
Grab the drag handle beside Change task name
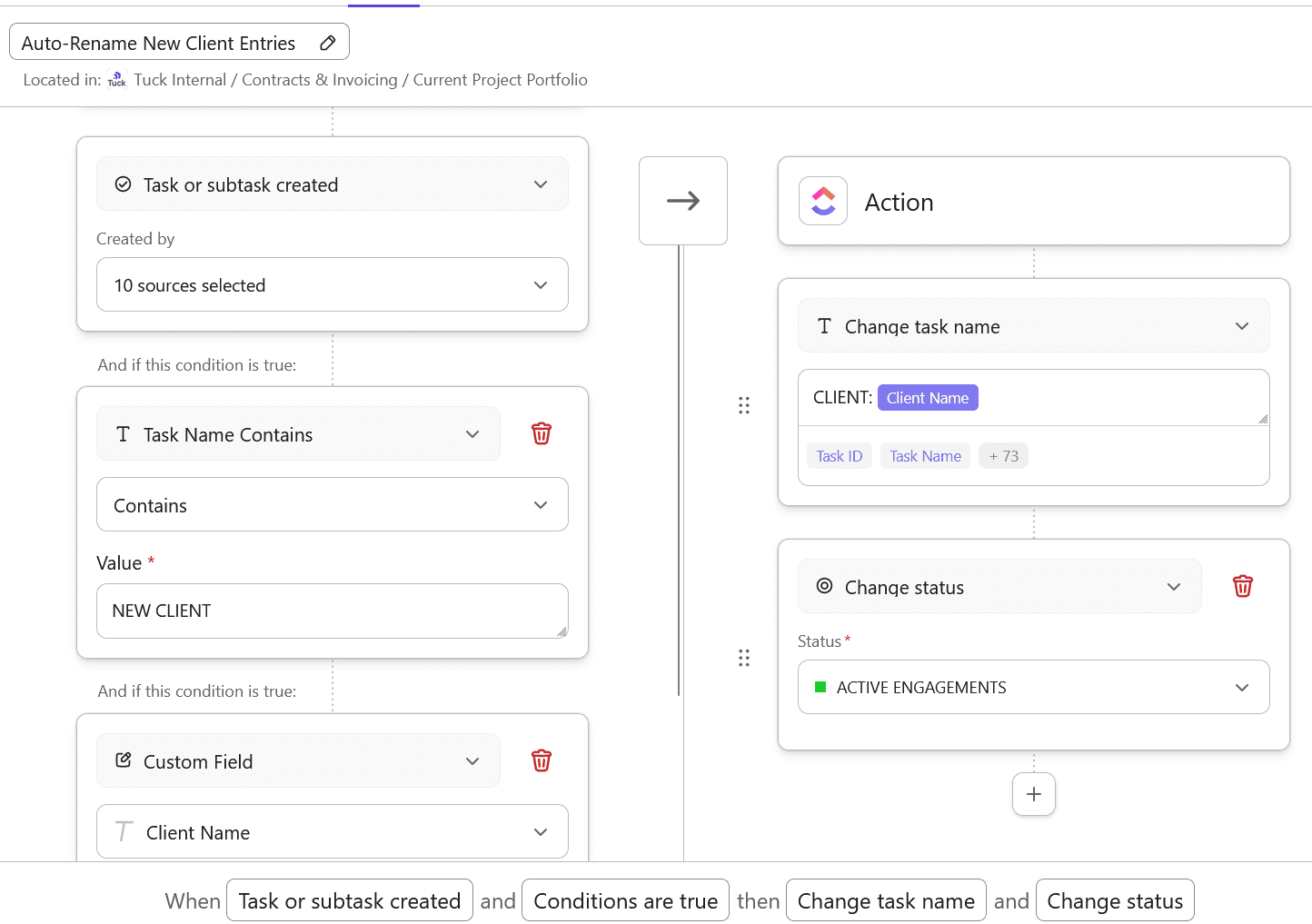point(744,405)
